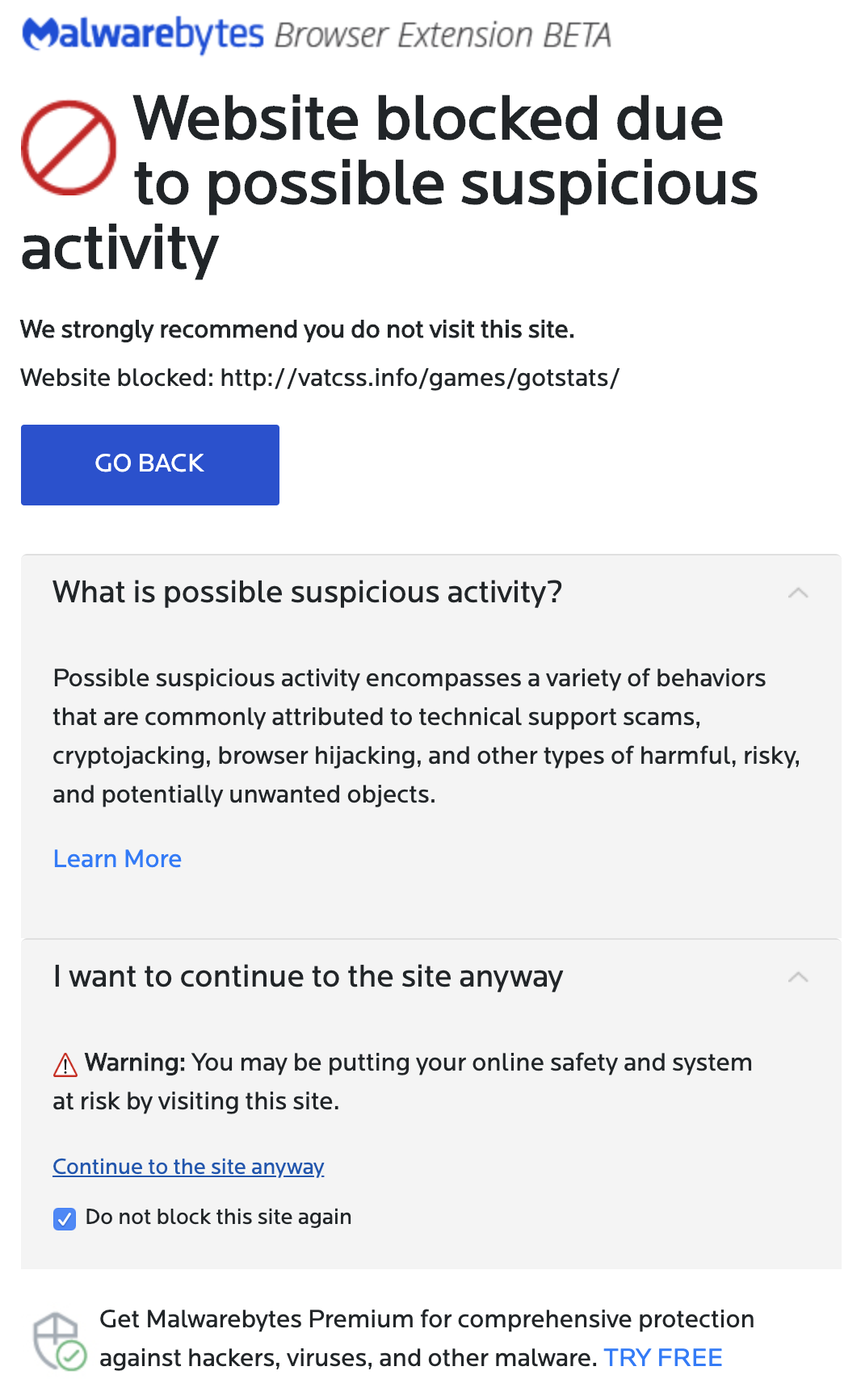Toggle the "I want to continue to the site anyway" header

[x=431, y=977]
